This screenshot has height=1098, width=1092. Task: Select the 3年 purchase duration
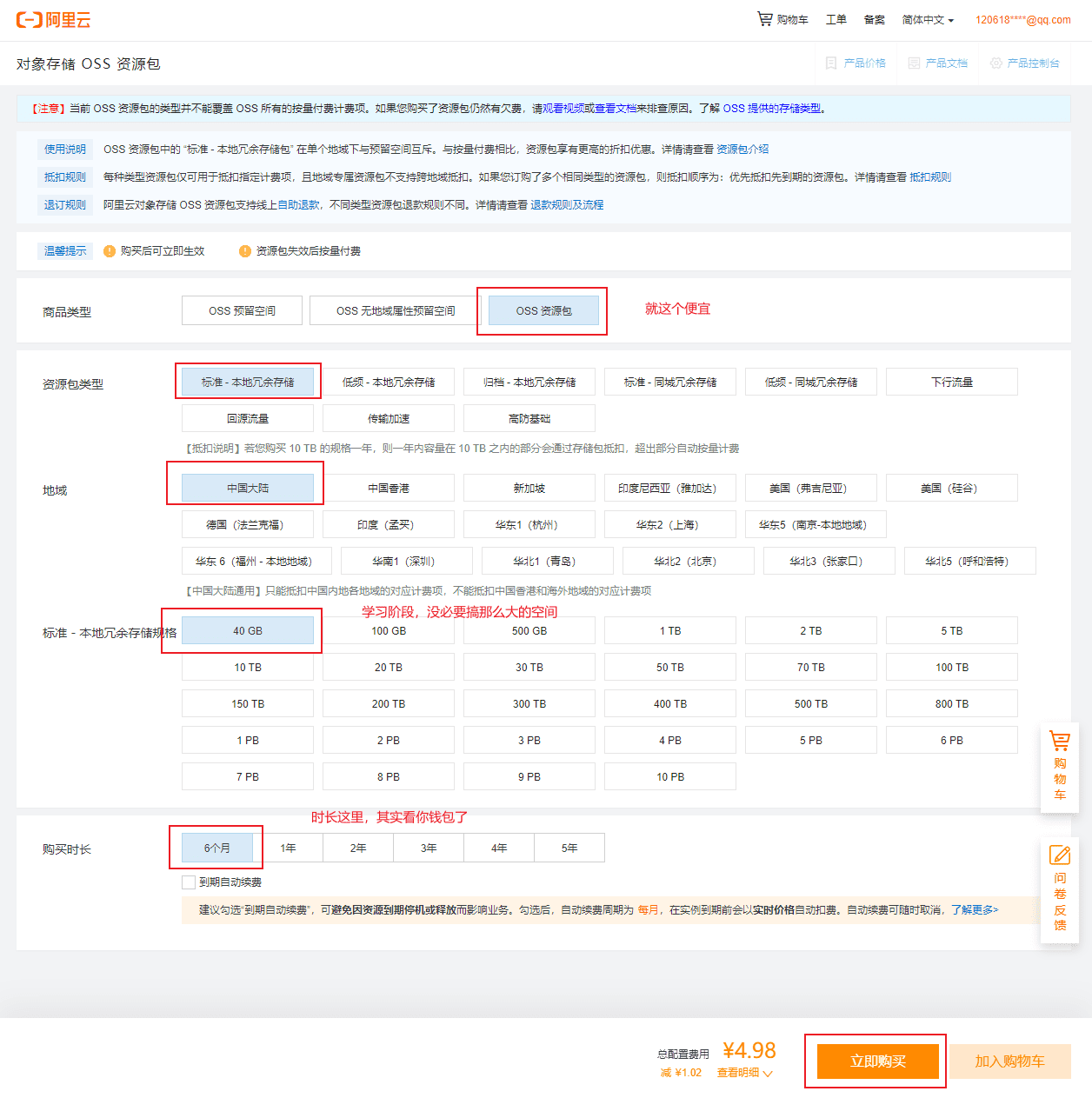(429, 848)
